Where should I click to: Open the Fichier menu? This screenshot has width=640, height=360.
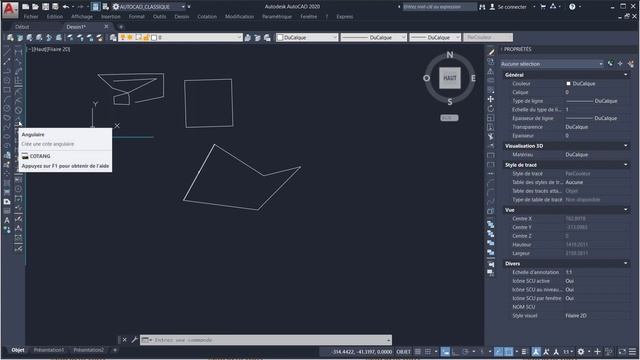31,17
